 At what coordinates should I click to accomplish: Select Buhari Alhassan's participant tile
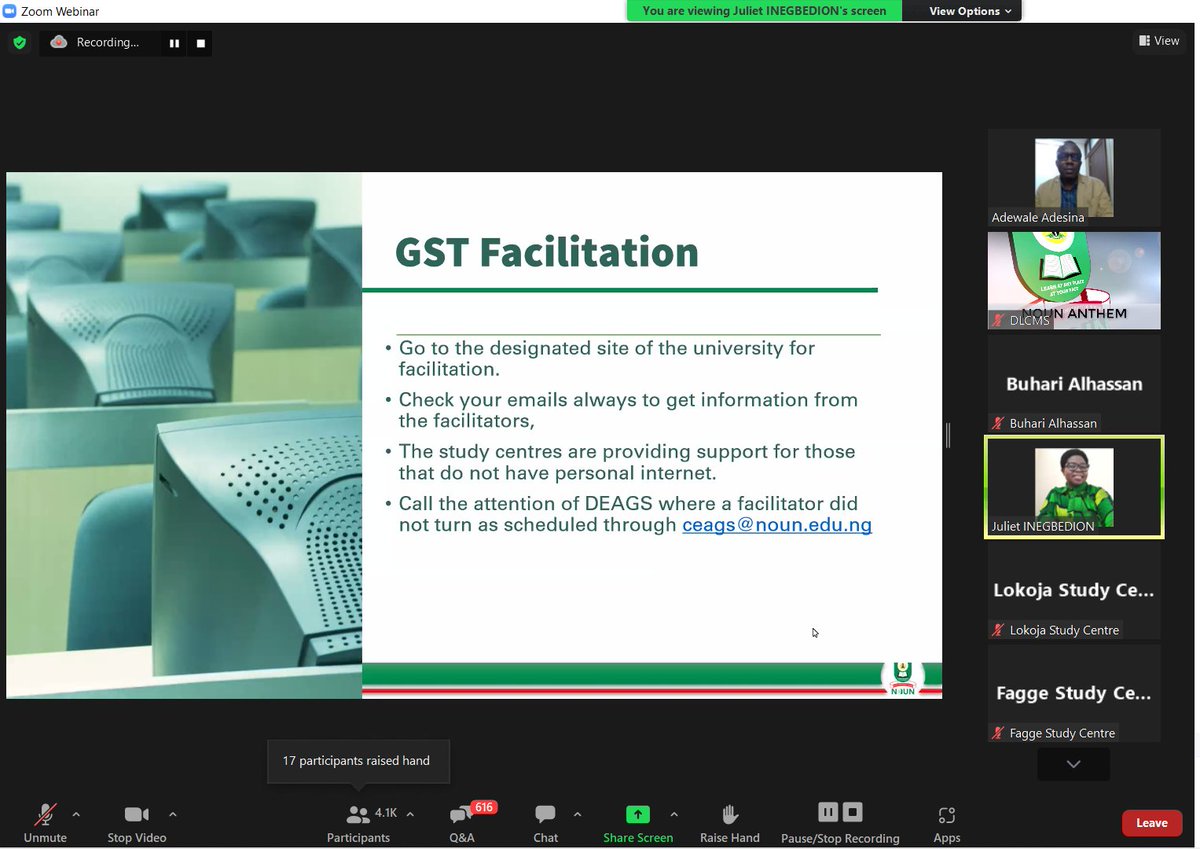point(1074,384)
